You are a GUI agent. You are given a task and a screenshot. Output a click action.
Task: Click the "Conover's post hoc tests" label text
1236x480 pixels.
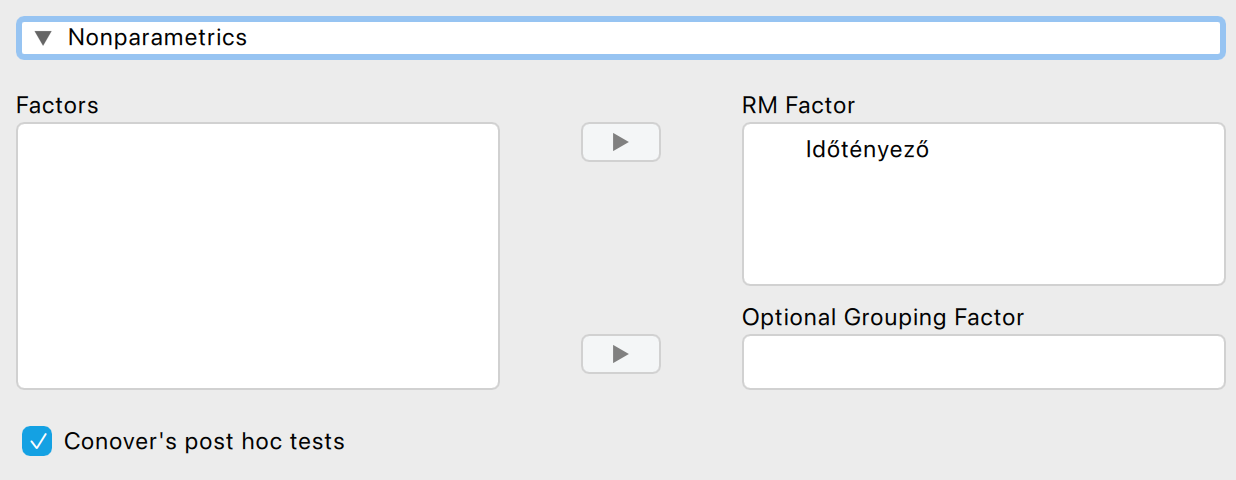pos(204,441)
